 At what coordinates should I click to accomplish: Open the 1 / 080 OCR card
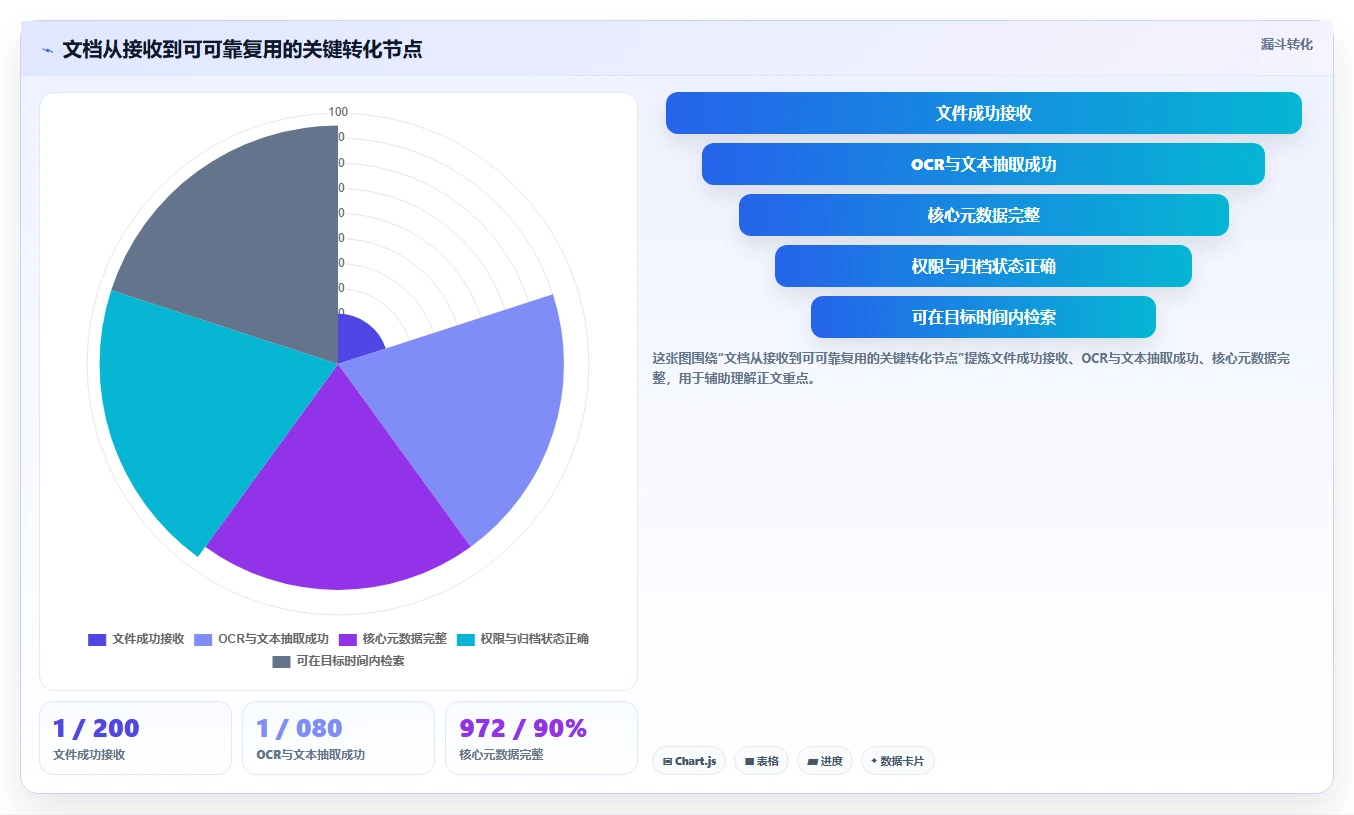(x=338, y=738)
